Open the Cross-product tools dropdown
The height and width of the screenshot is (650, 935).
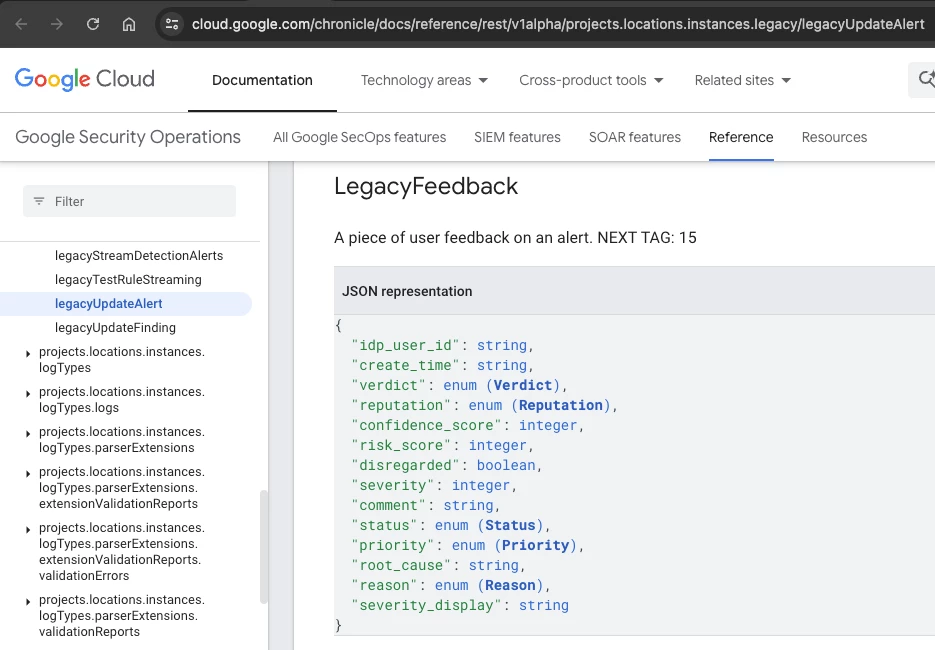pos(591,80)
